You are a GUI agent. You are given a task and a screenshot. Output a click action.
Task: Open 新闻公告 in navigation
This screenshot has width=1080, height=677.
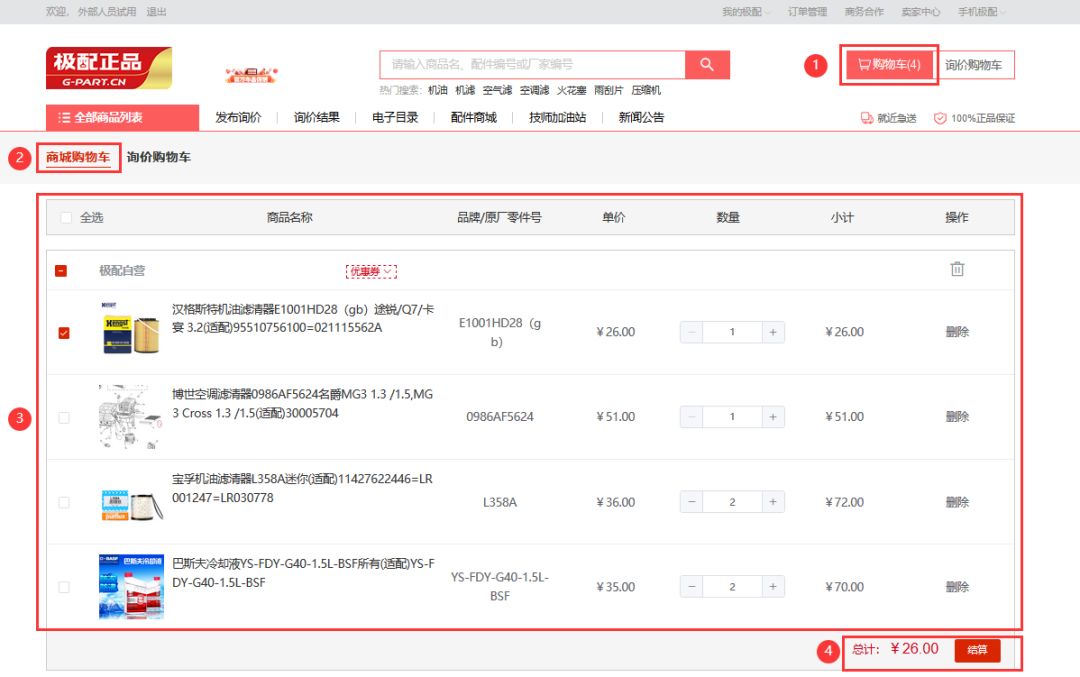[641, 118]
